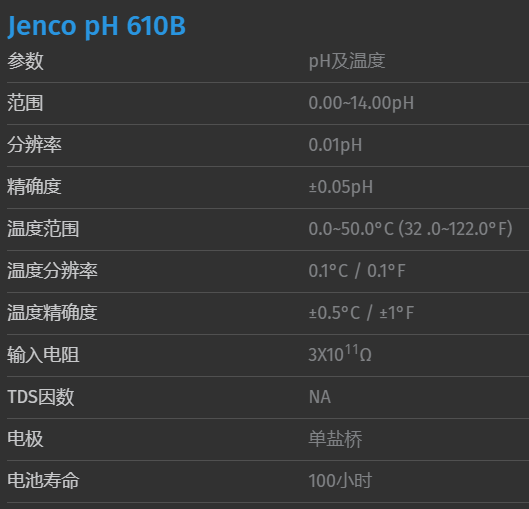Screen dimensions: 529x509
Task: Select the 温度分辨率 label
Action: (52, 271)
